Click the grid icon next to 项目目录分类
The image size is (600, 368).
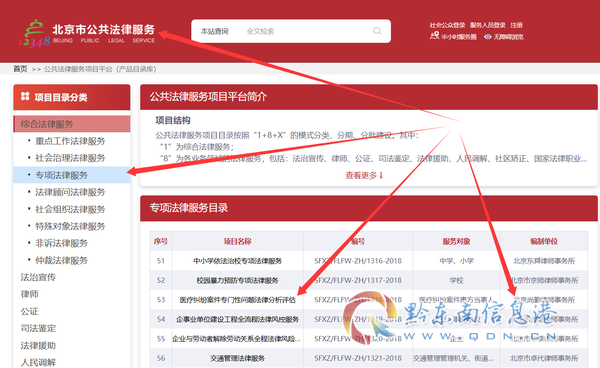[x=25, y=96]
